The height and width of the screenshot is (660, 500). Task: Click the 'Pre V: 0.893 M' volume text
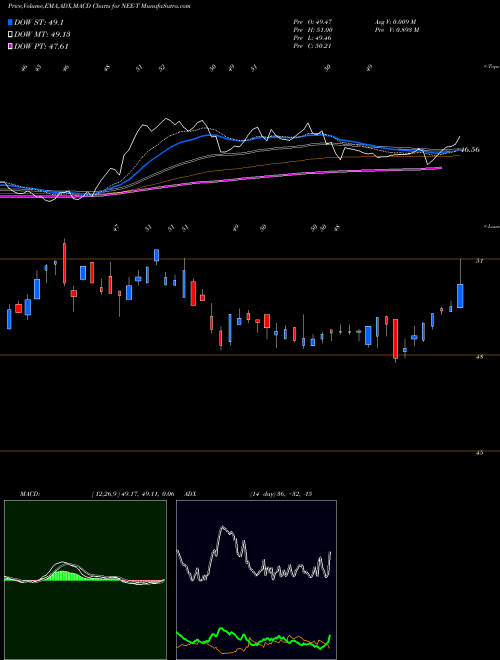click(x=396, y=29)
